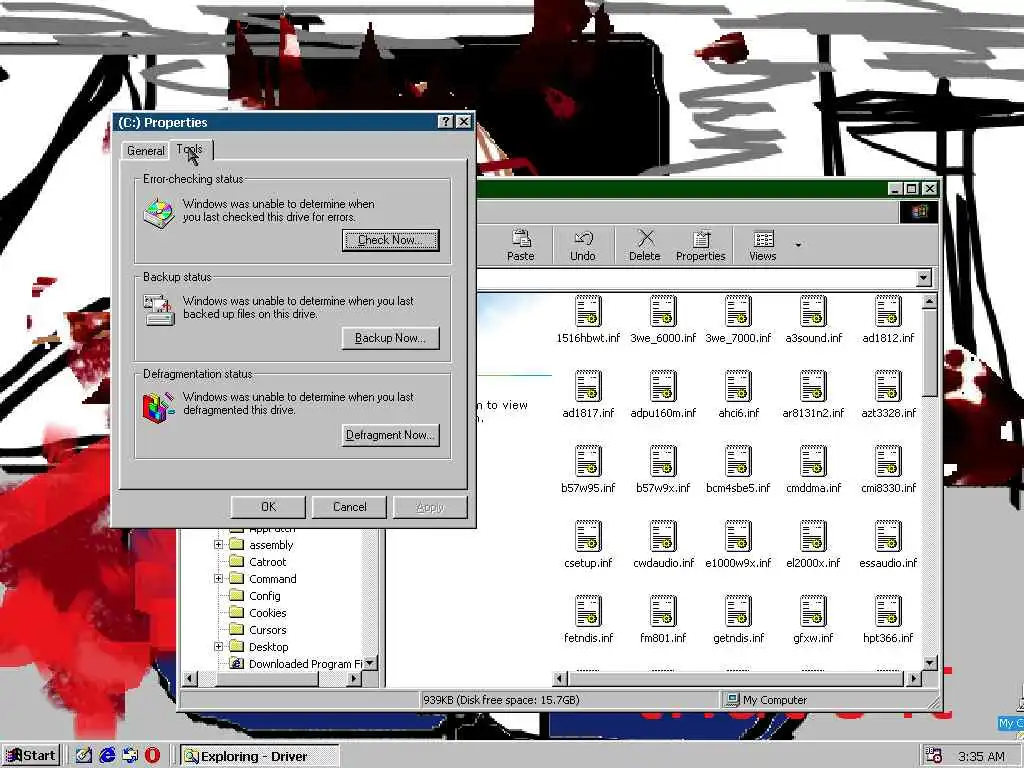Click the file pane vertical scroll up arrow
This screenshot has width=1024, height=768.
[930, 301]
